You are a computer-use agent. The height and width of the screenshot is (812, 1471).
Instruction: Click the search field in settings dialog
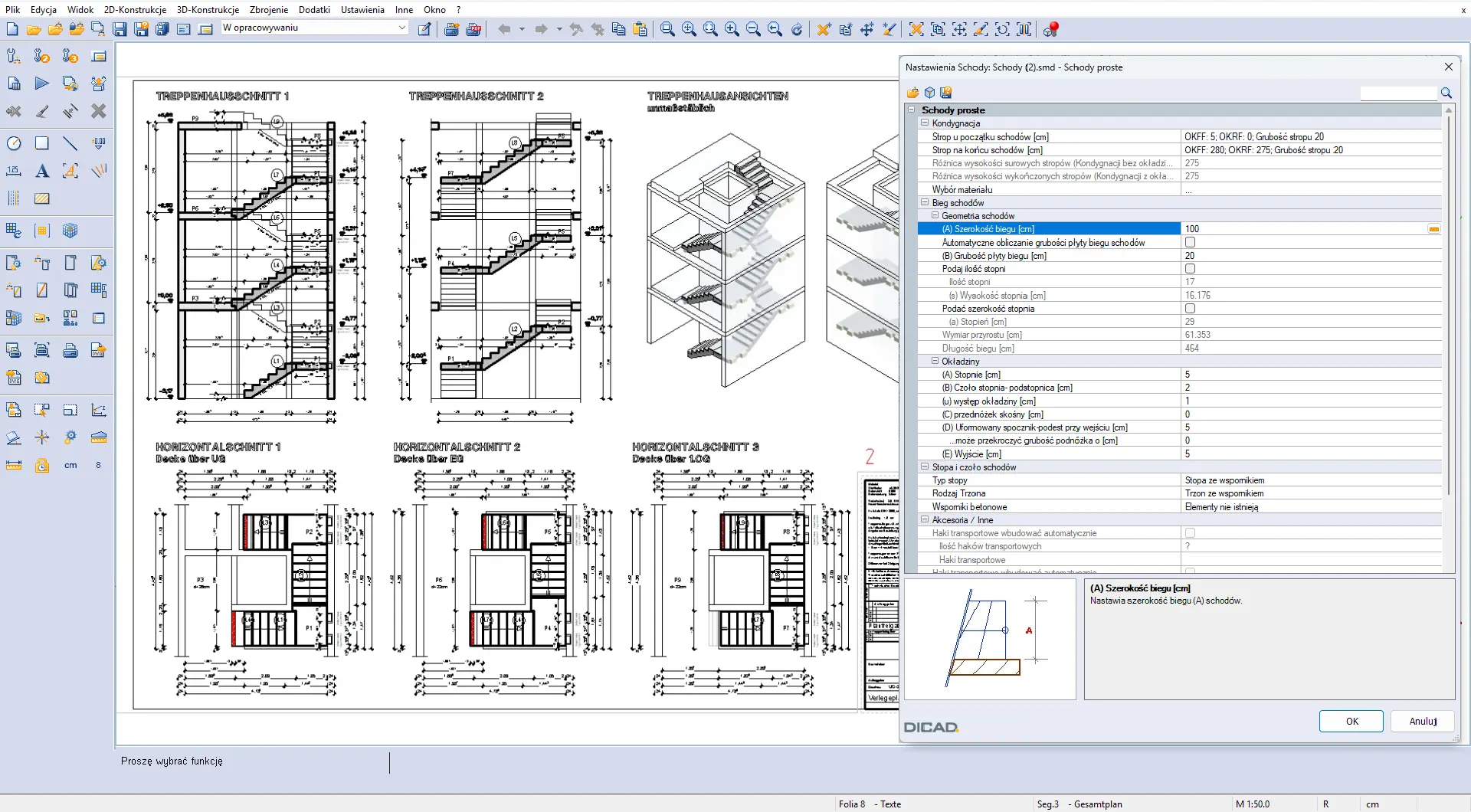point(1398,93)
